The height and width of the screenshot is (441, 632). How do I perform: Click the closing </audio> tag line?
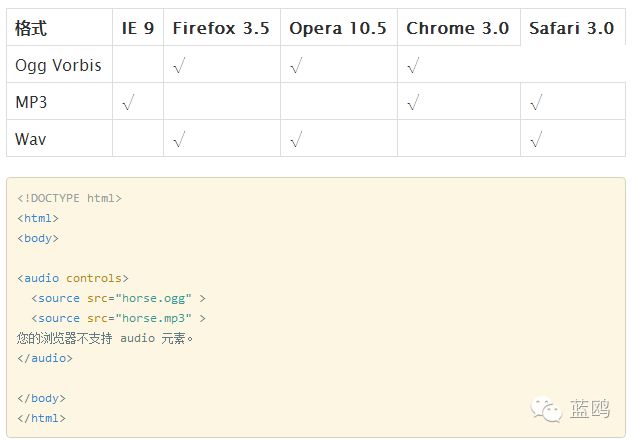[x=45, y=358]
